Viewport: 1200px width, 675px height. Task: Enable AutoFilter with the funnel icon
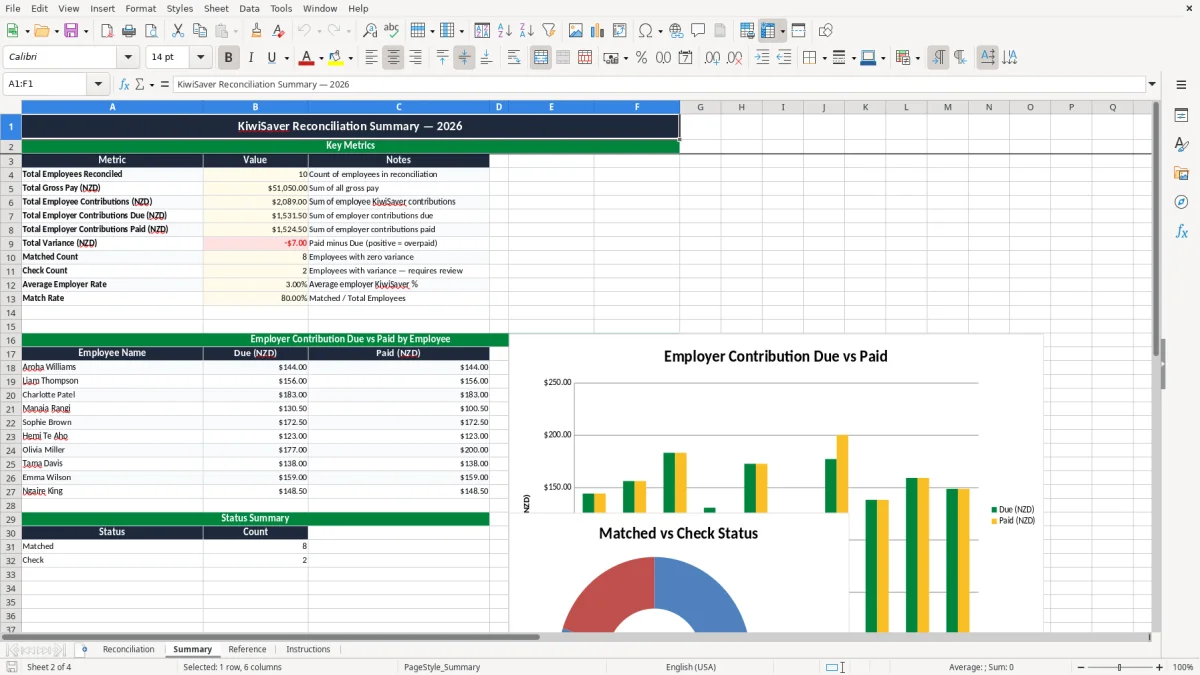click(x=548, y=31)
